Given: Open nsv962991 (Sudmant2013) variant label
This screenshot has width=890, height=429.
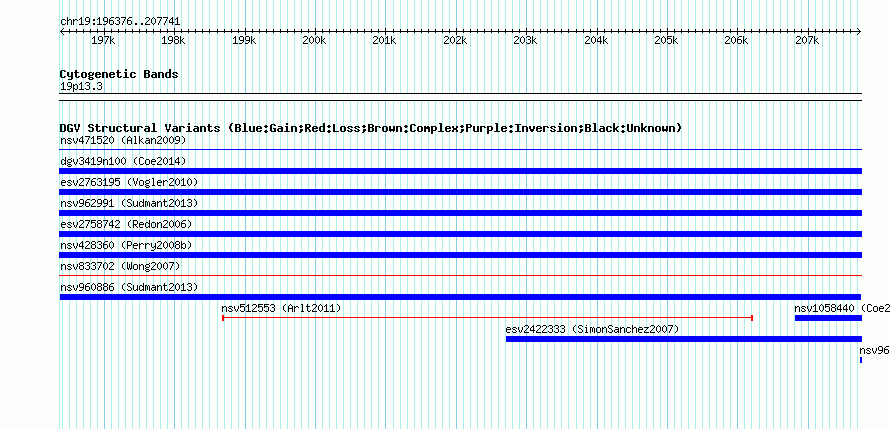Looking at the screenshot, I should pyautogui.click(x=129, y=203).
